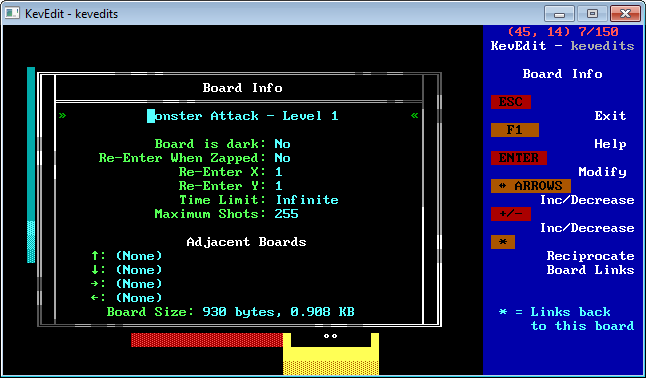The width and height of the screenshot is (646, 378).
Task: Select the Time Limit Infinite value
Action: [307, 200]
